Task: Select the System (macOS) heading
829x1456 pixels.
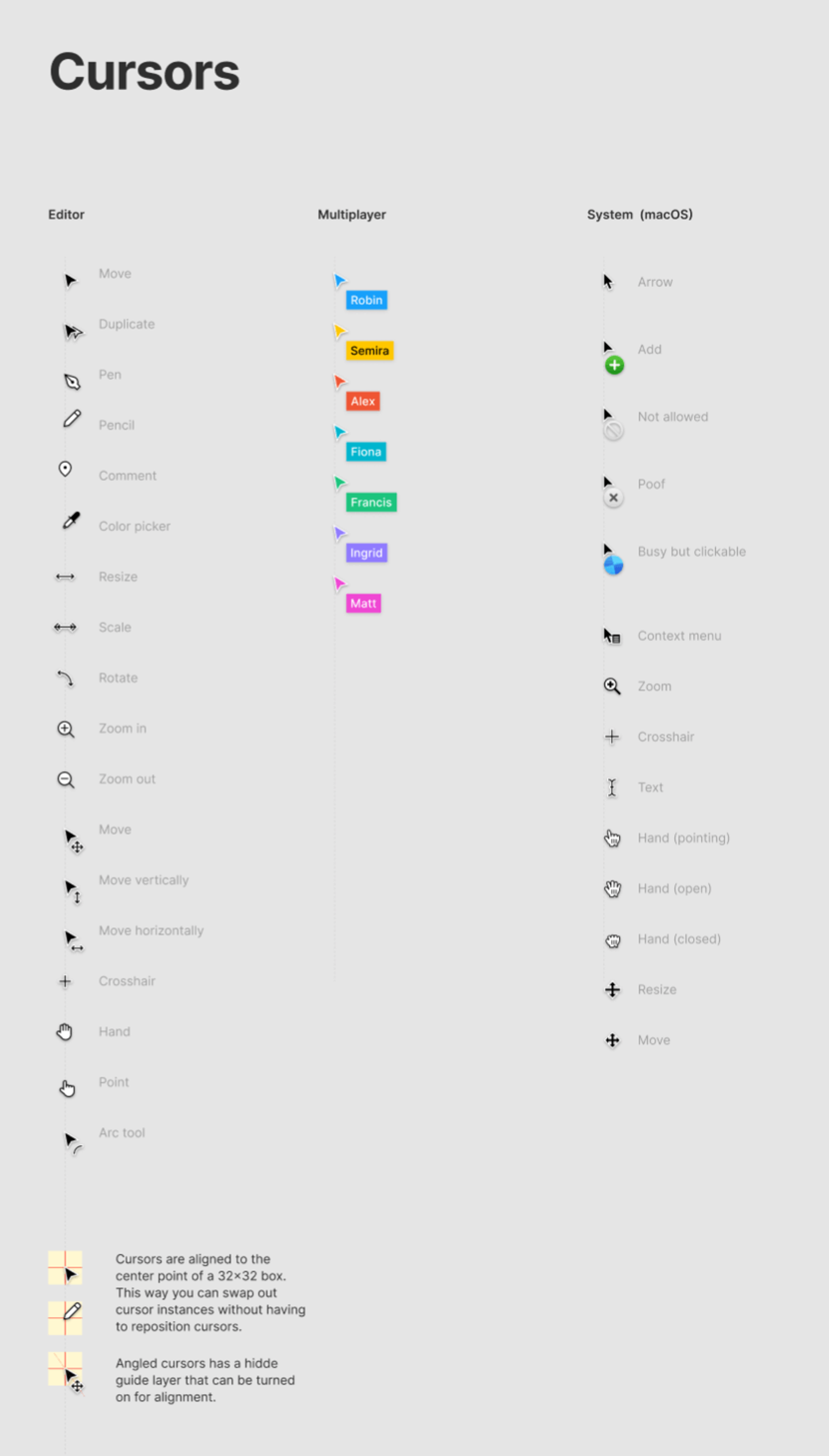Action: click(640, 215)
